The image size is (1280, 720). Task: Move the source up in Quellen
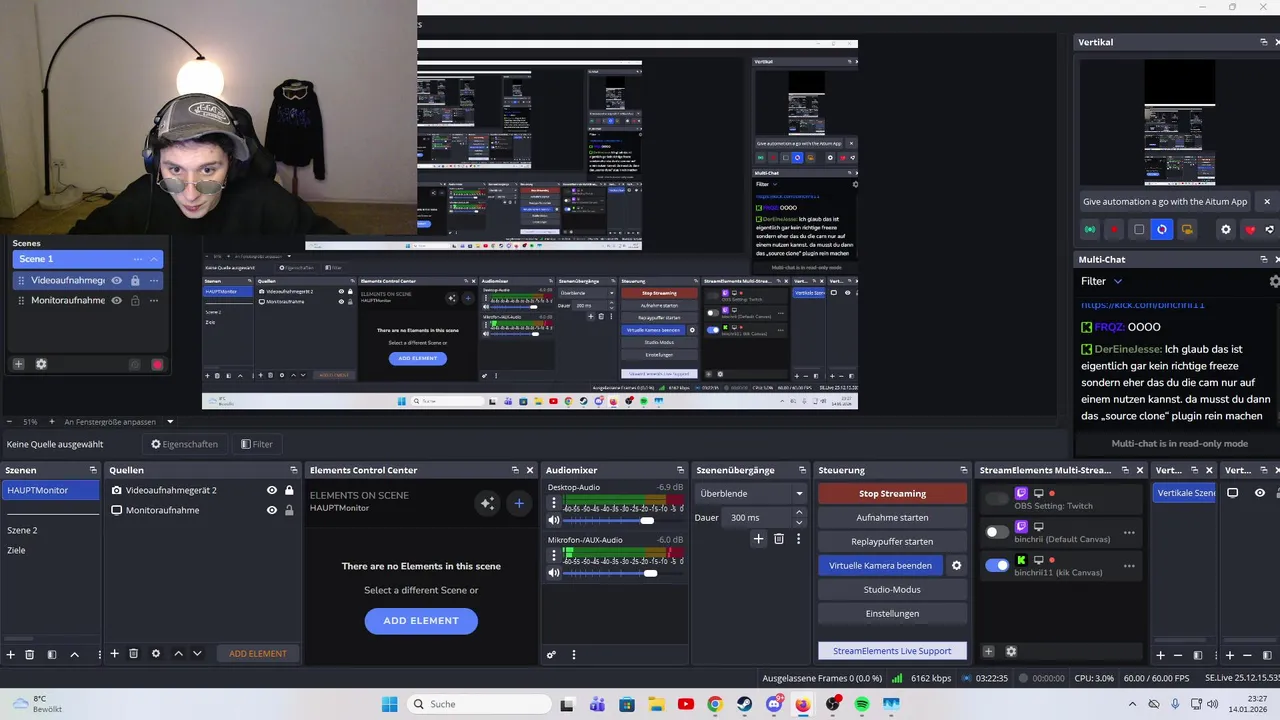pyautogui.click(x=178, y=654)
